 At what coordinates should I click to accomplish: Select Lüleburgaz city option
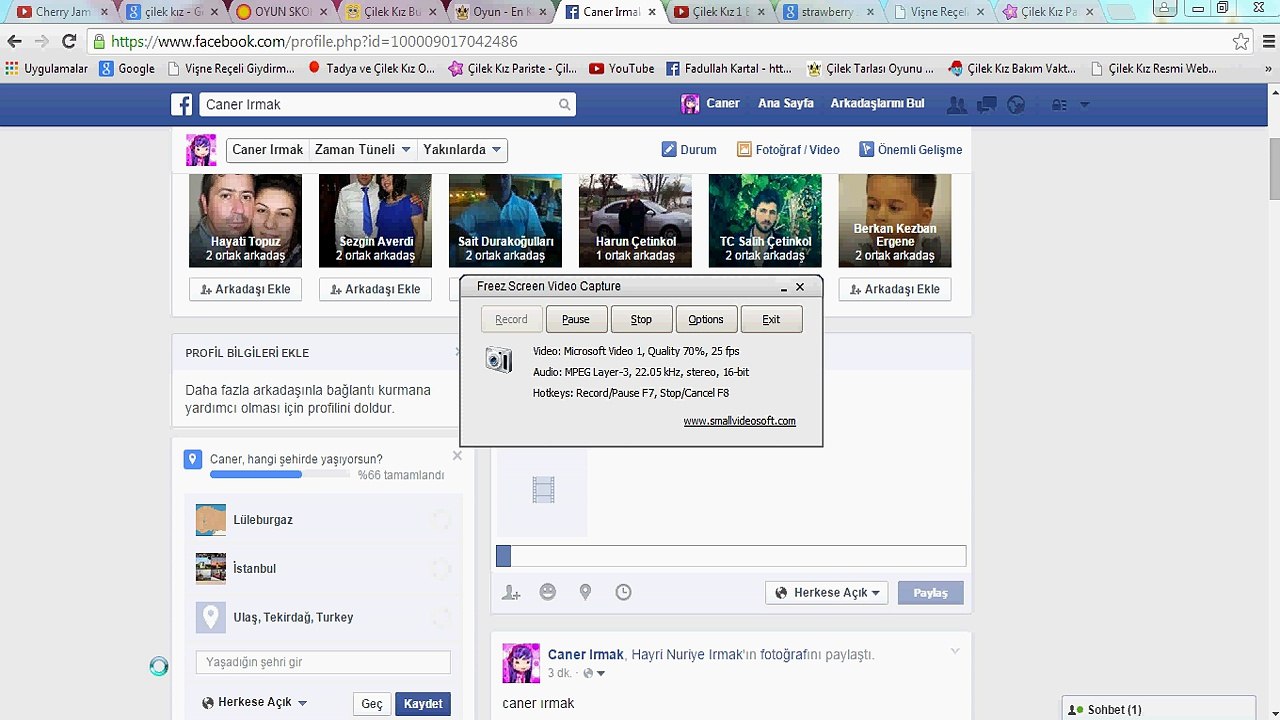point(322,520)
